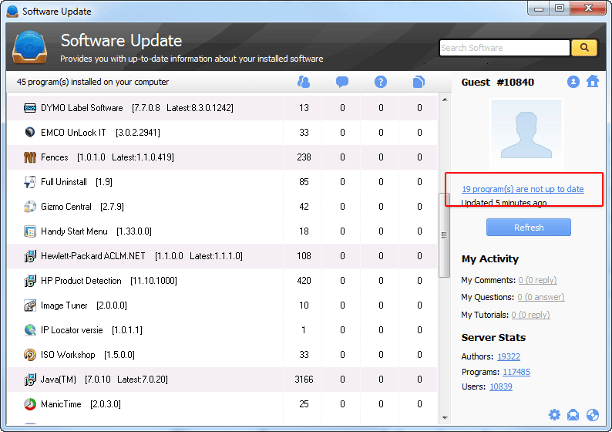
Task: Select the ISO Workshop [1.5.0.0] row text
Action: pyautogui.click(x=88, y=355)
